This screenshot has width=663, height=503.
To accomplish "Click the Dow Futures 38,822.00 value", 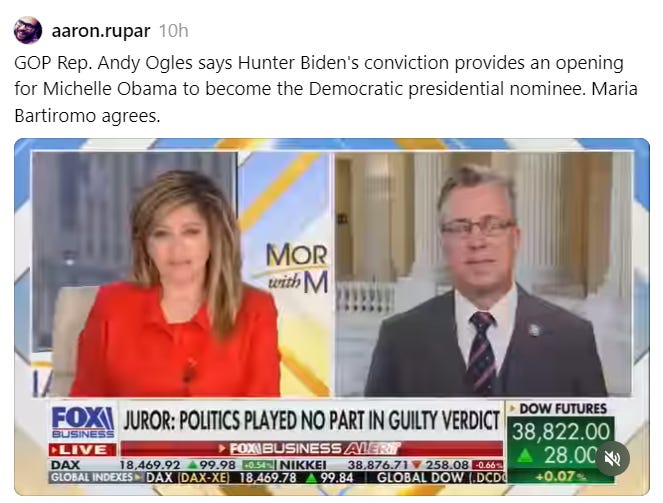I will 561,432.
